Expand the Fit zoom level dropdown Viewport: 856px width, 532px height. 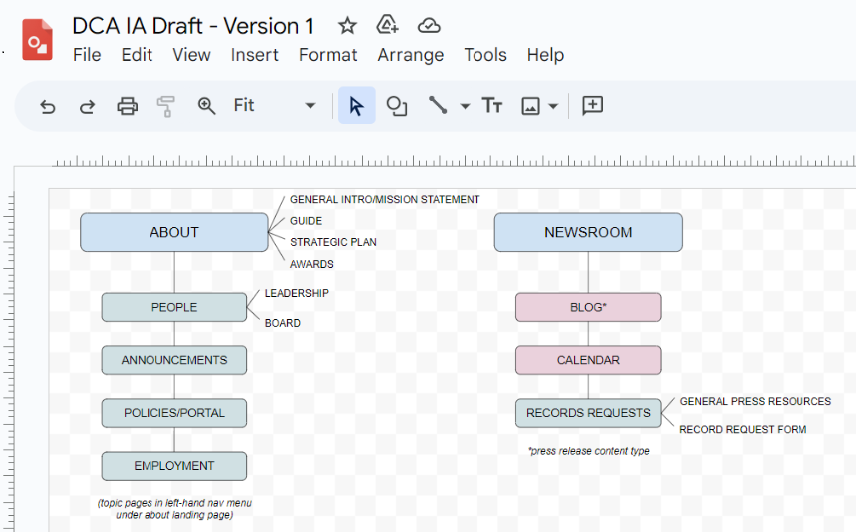coord(310,106)
